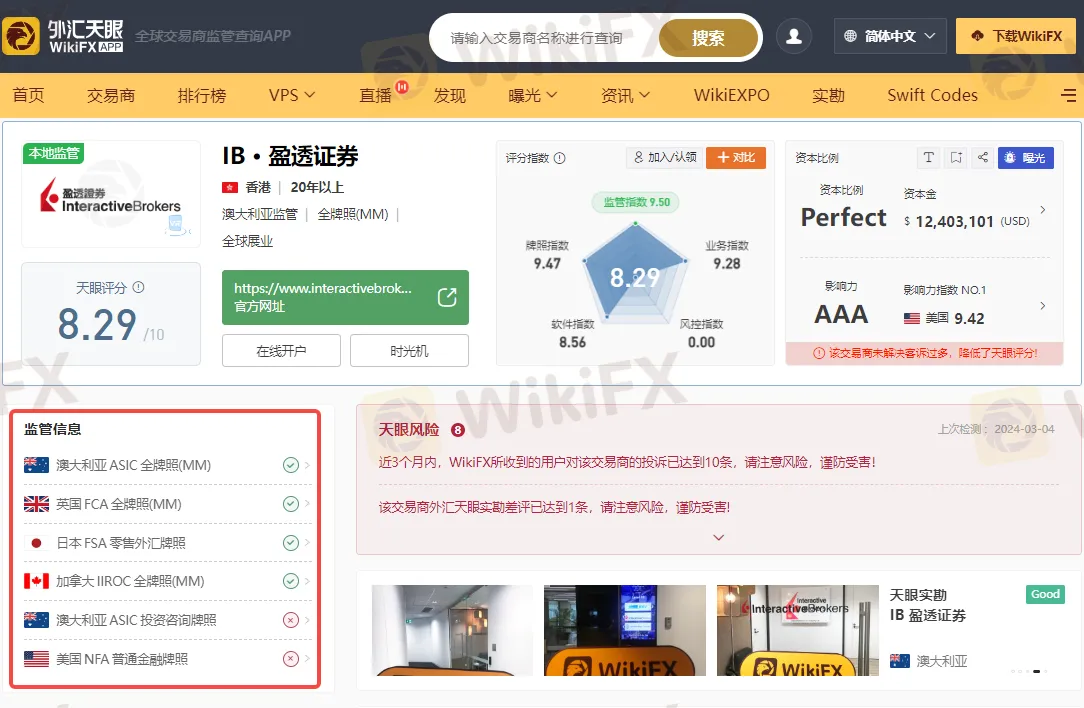Click the Japan FSA verified check icon

point(291,543)
